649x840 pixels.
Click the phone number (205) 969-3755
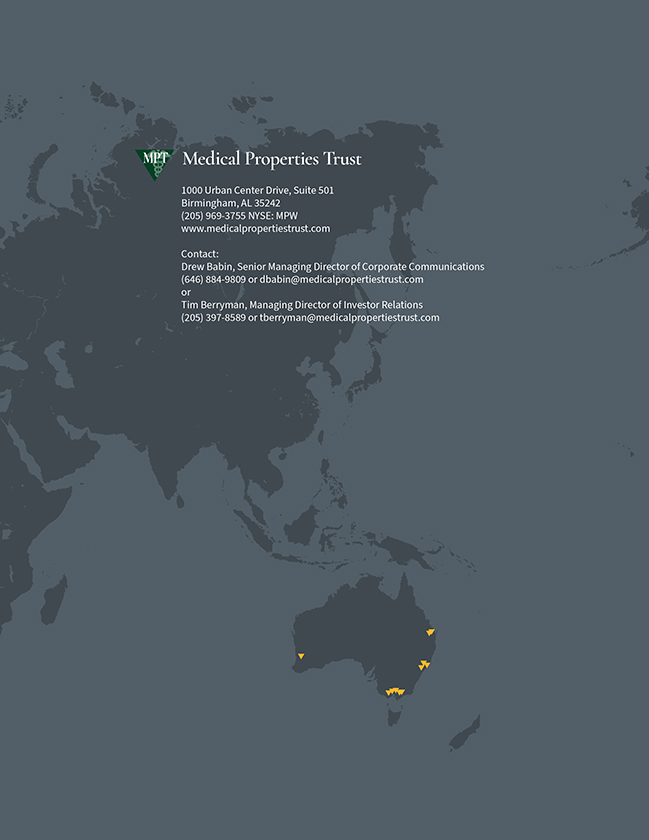click(213, 215)
